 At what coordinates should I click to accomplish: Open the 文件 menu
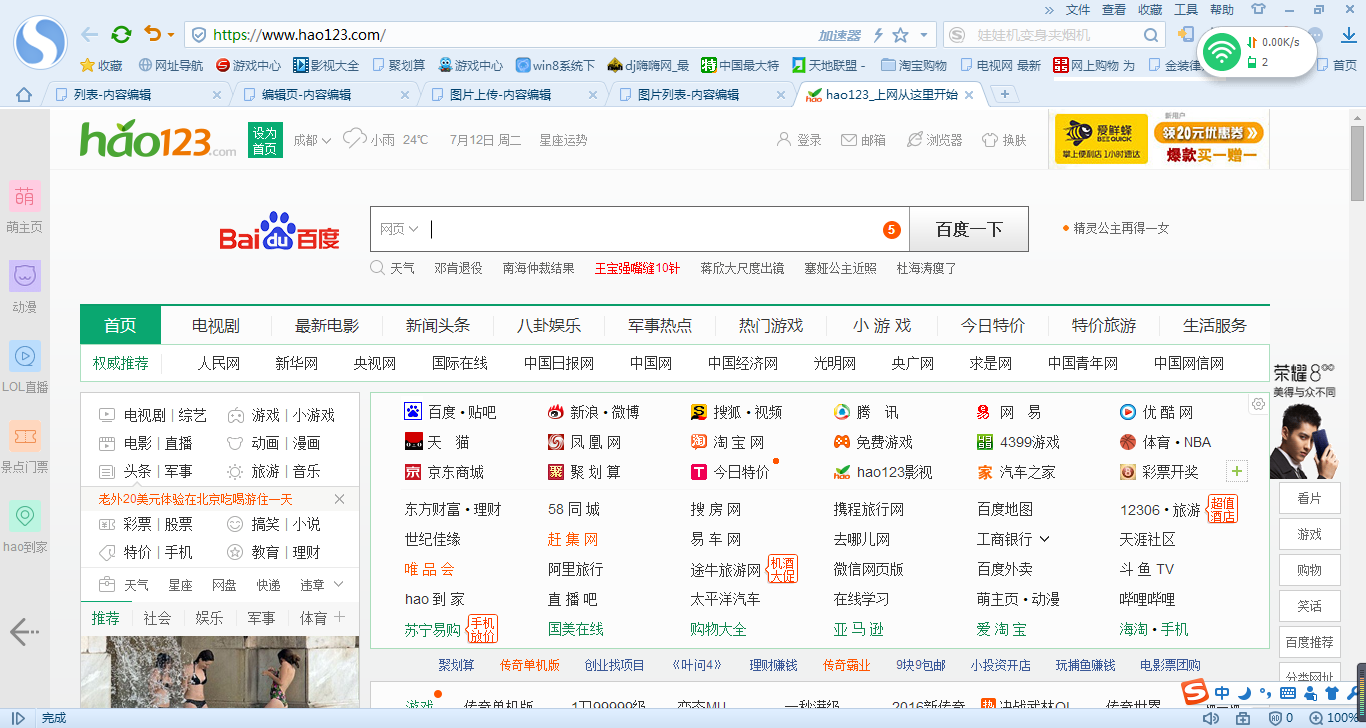[x=1078, y=10]
